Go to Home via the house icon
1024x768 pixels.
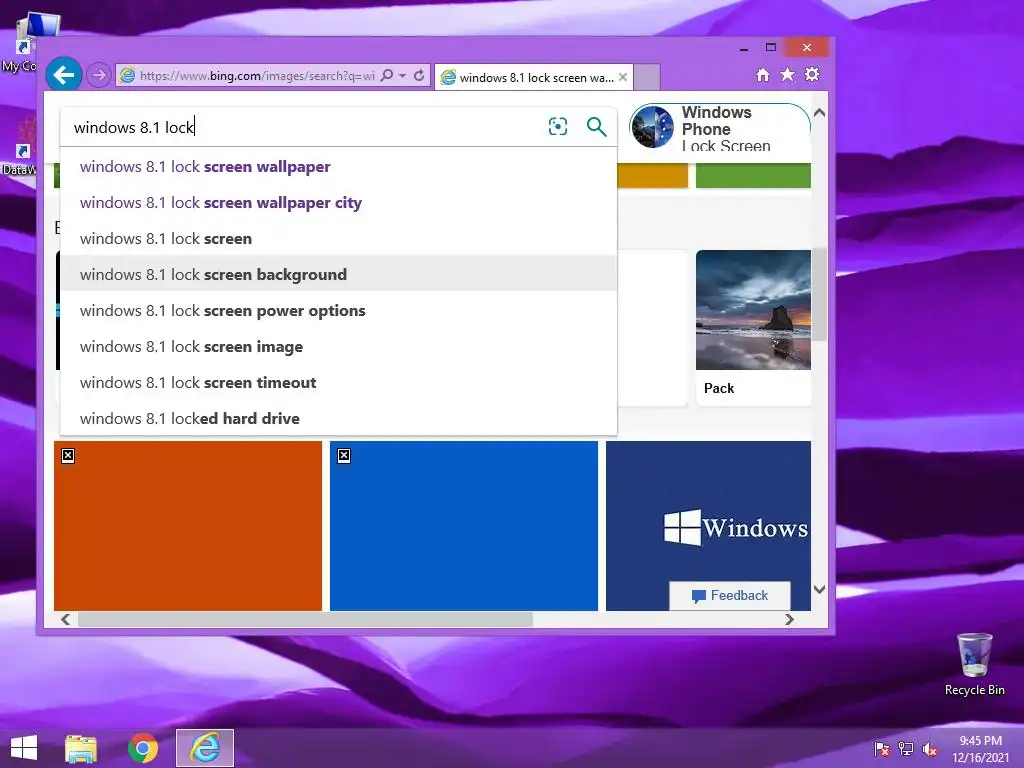(763, 74)
